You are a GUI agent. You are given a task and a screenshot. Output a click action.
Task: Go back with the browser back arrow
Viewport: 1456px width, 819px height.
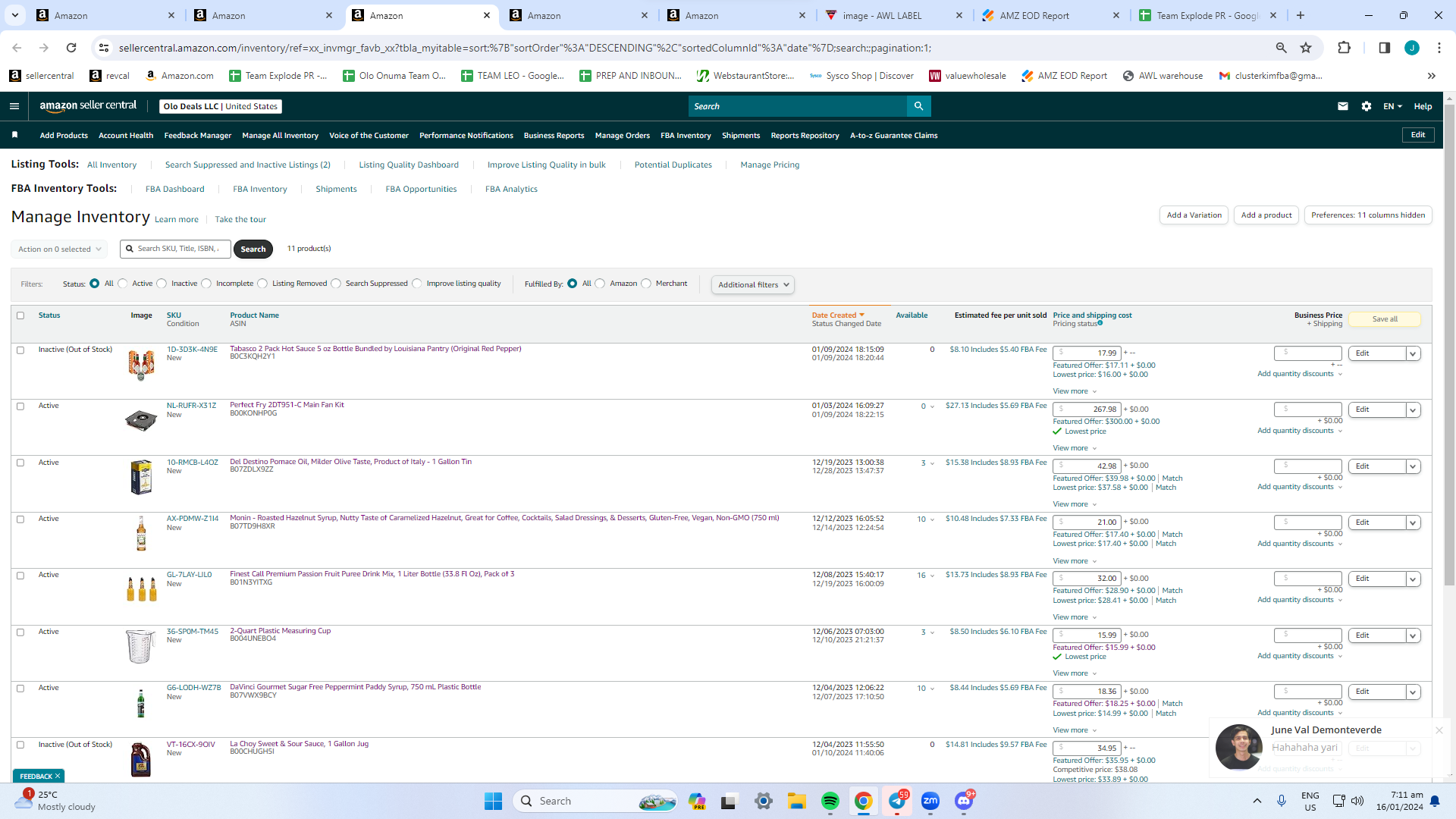[x=17, y=48]
